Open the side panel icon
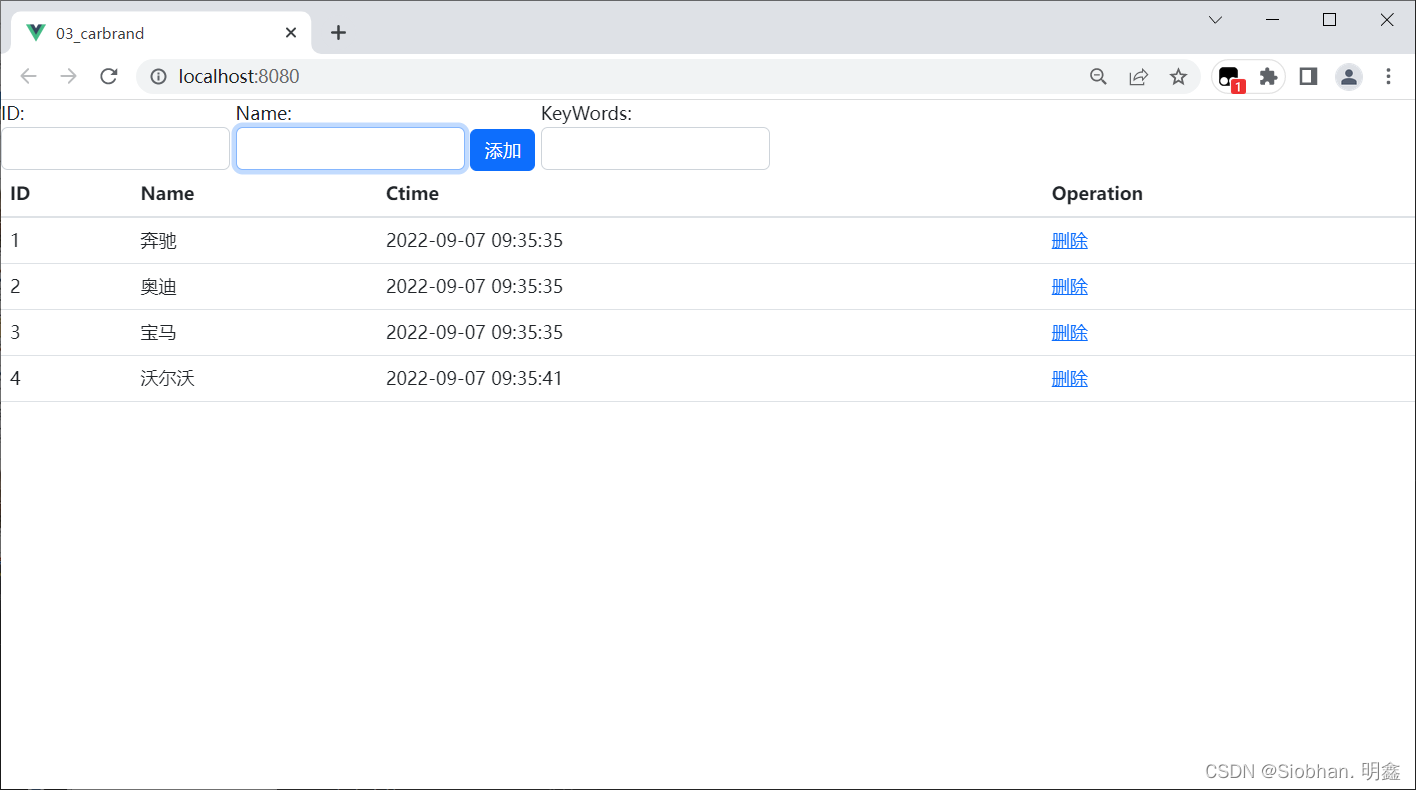The height and width of the screenshot is (790, 1416). tap(1307, 76)
